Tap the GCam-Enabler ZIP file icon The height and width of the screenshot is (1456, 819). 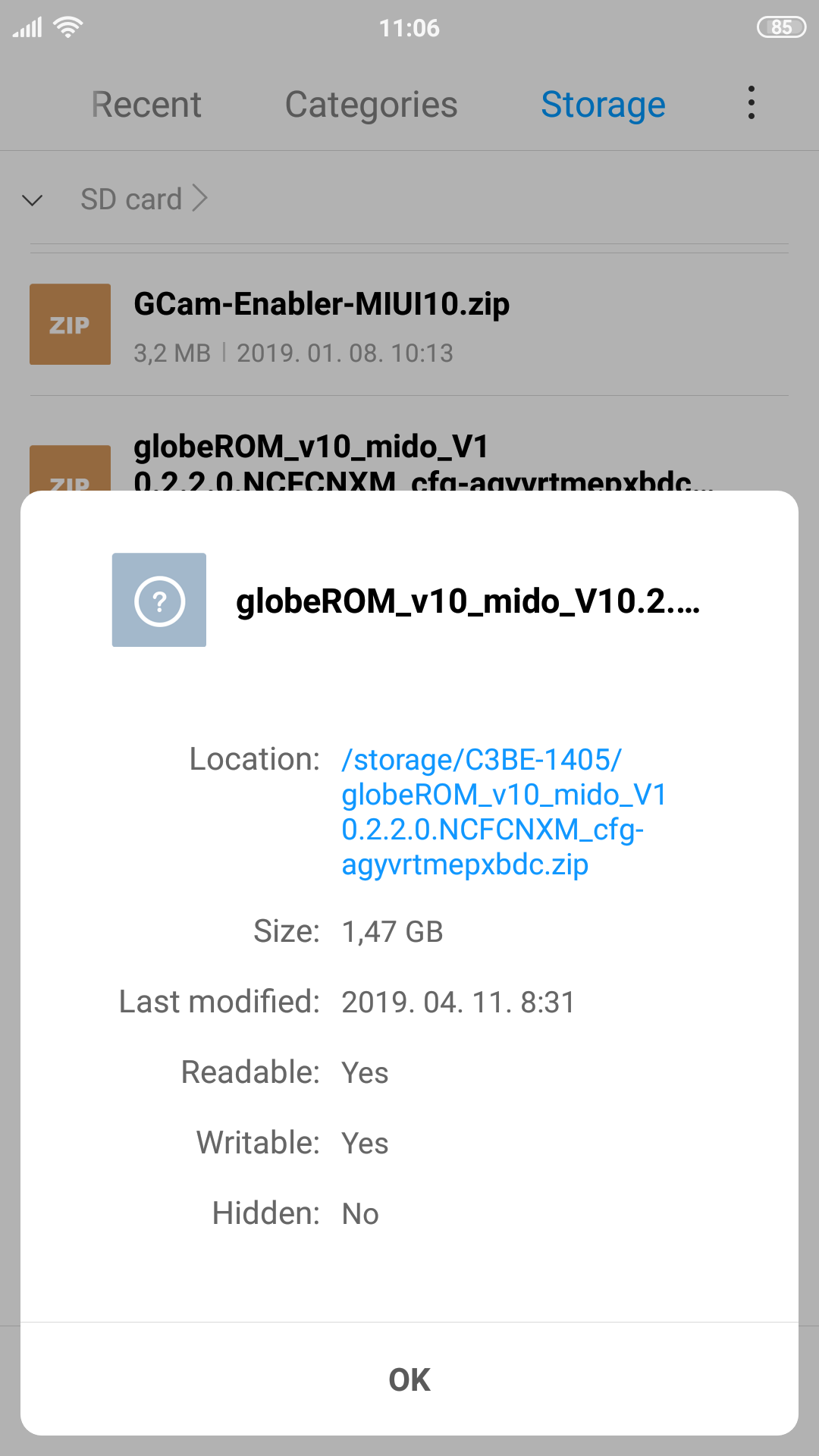coord(70,325)
